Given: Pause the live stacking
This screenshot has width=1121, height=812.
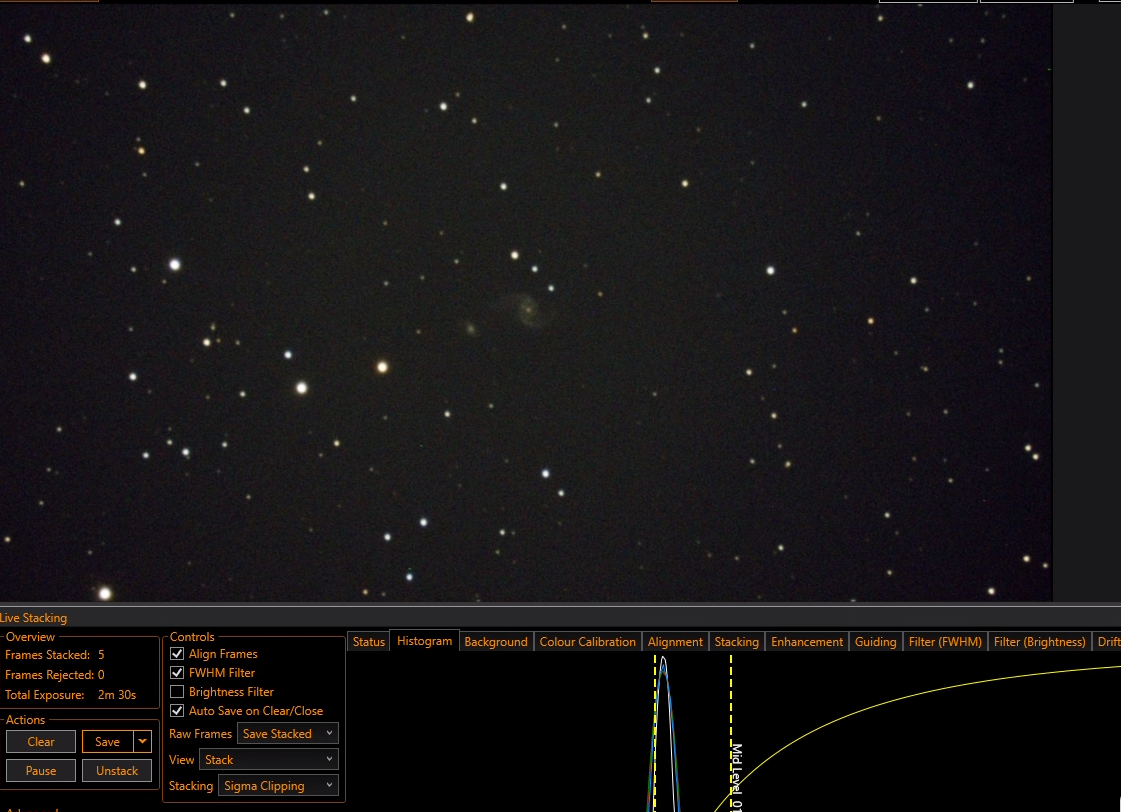Looking at the screenshot, I should tap(41, 771).
